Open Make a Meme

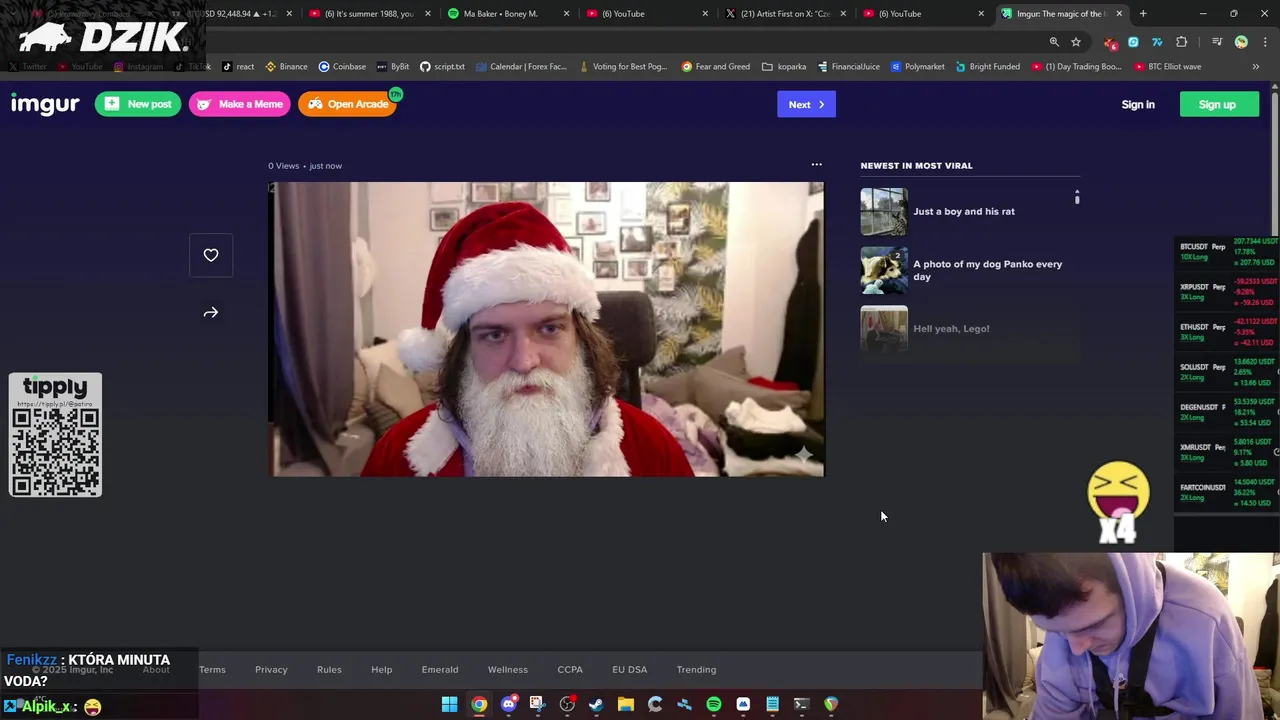[x=240, y=104]
